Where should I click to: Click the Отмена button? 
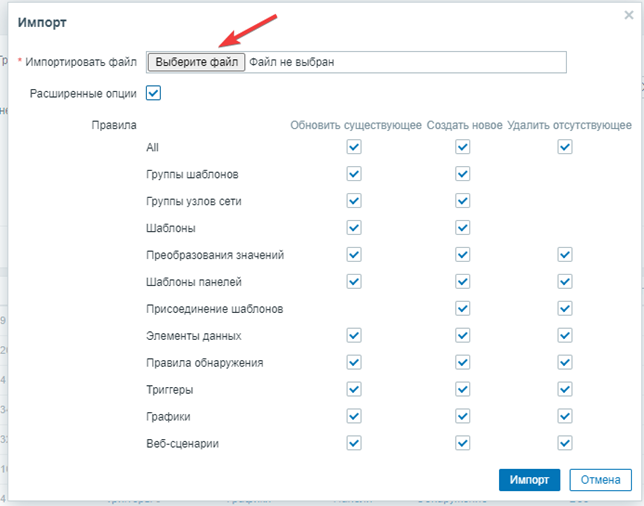(x=600, y=480)
